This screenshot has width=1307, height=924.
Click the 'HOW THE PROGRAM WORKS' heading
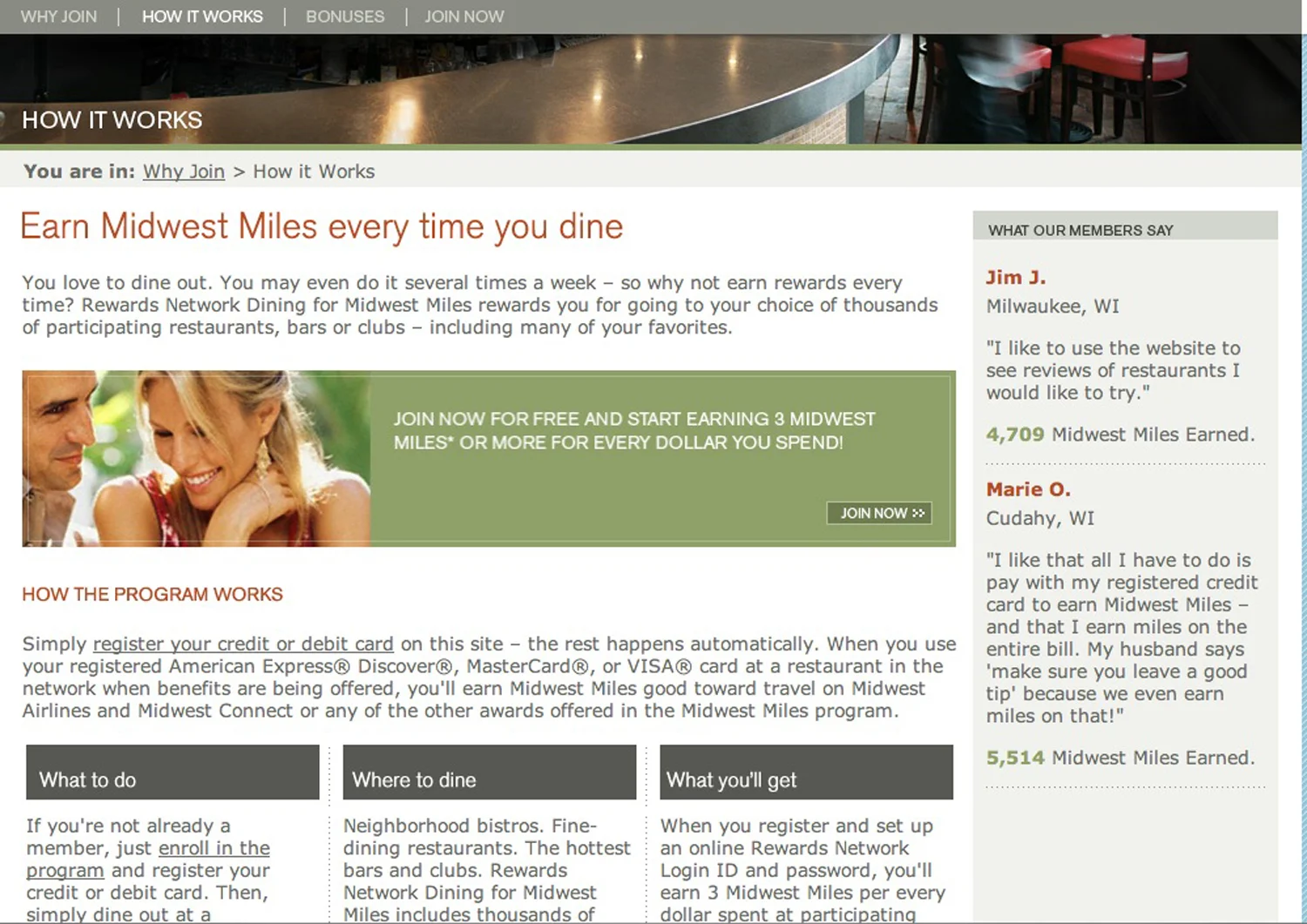click(152, 594)
